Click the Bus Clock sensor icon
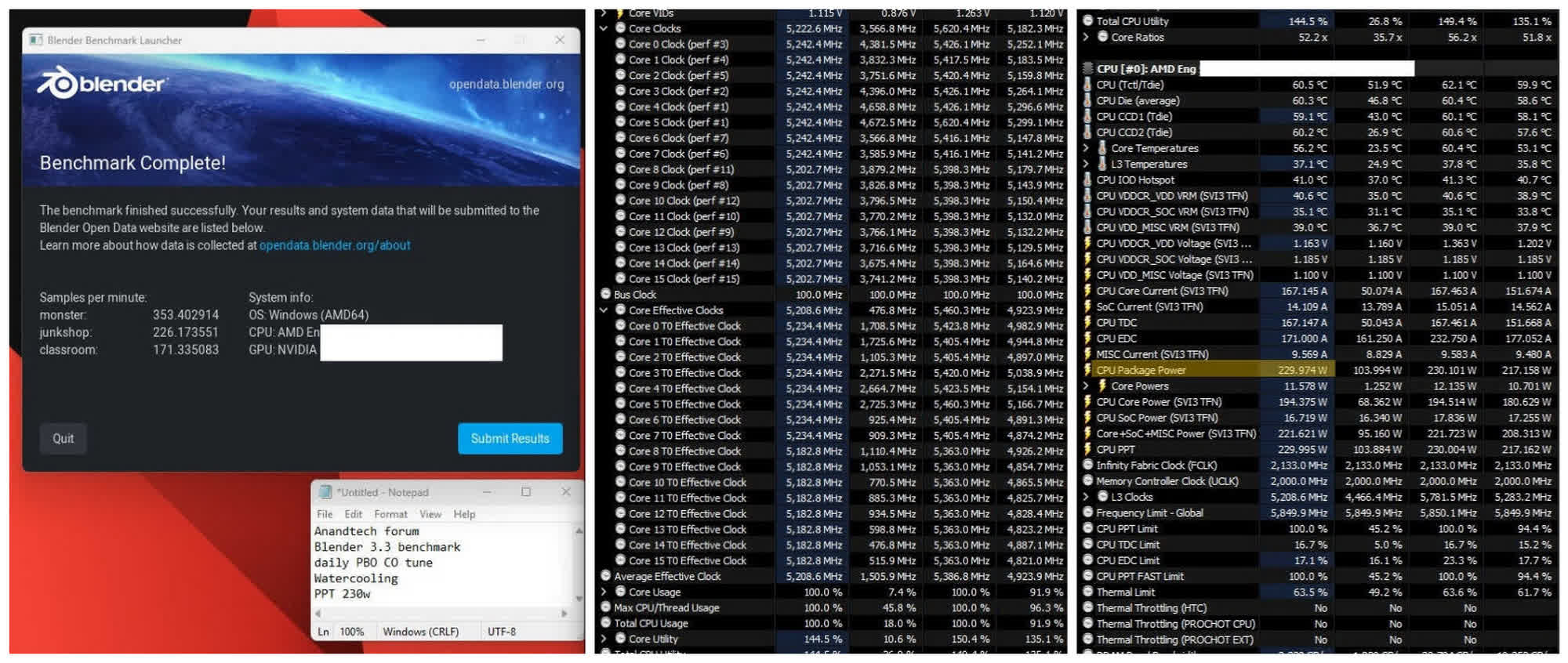 pyautogui.click(x=605, y=295)
